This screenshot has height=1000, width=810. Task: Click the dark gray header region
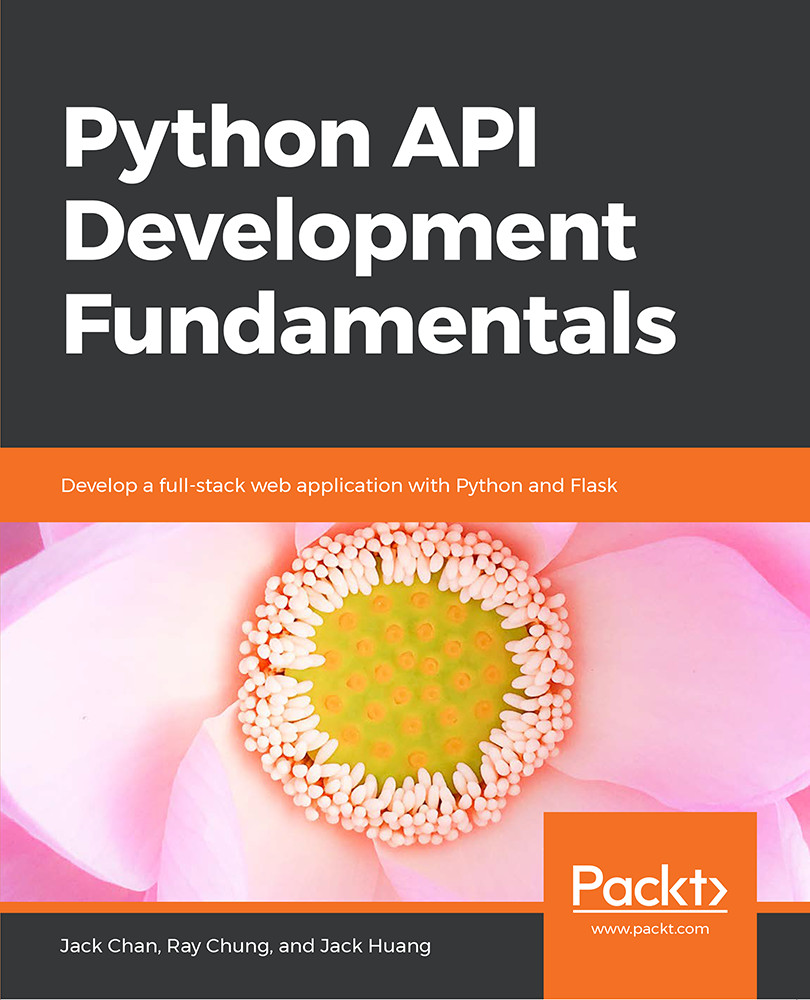point(405,60)
